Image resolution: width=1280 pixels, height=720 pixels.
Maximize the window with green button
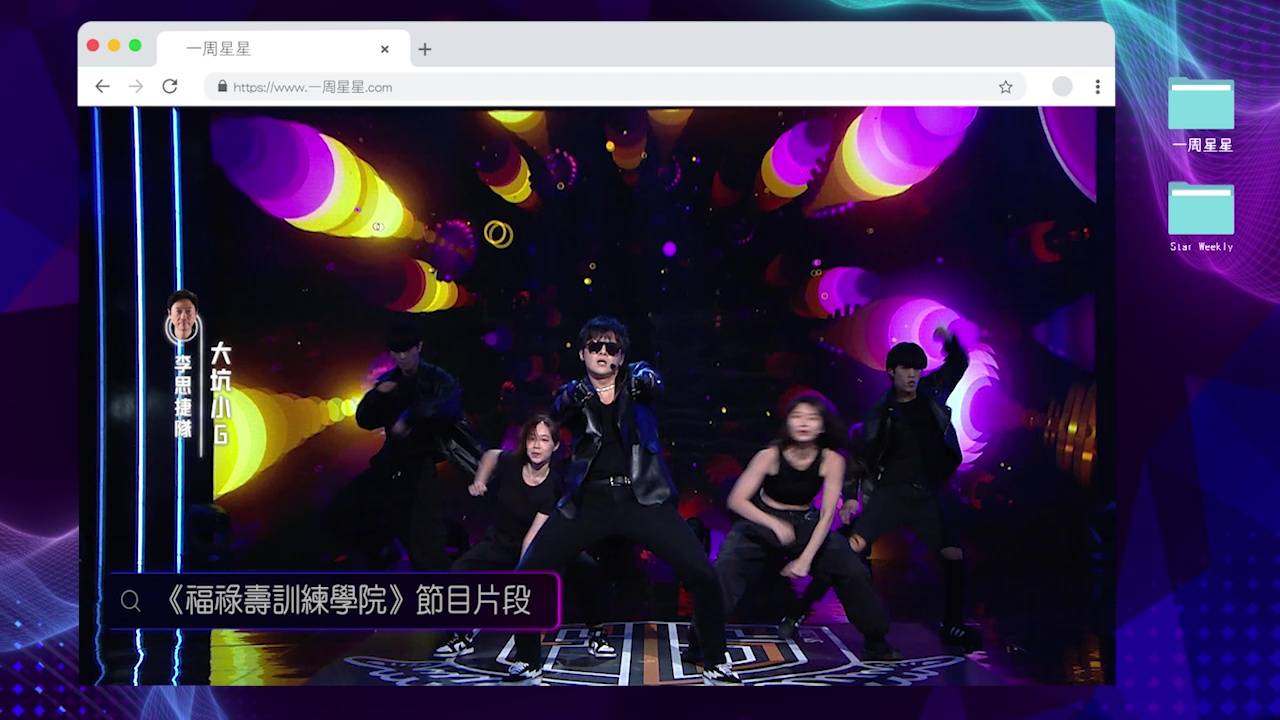(135, 46)
